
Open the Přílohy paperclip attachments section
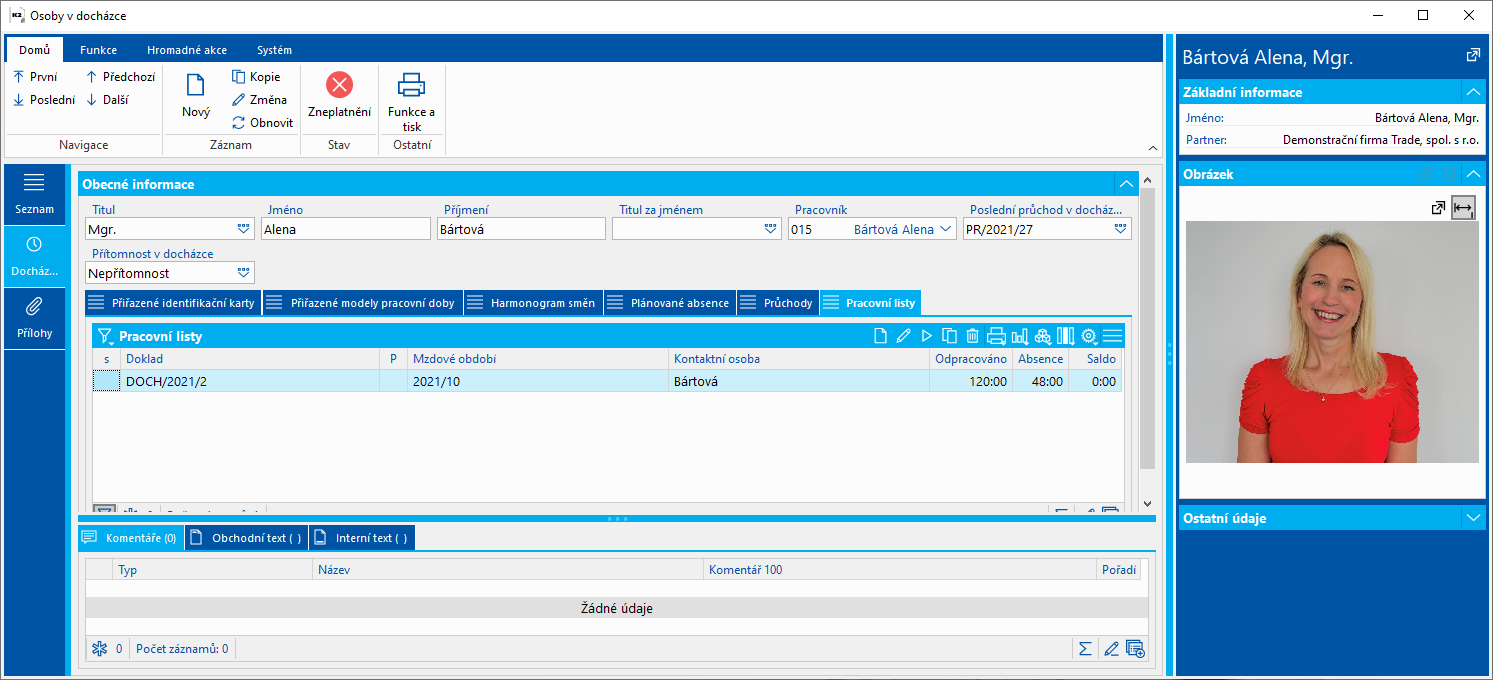click(34, 318)
